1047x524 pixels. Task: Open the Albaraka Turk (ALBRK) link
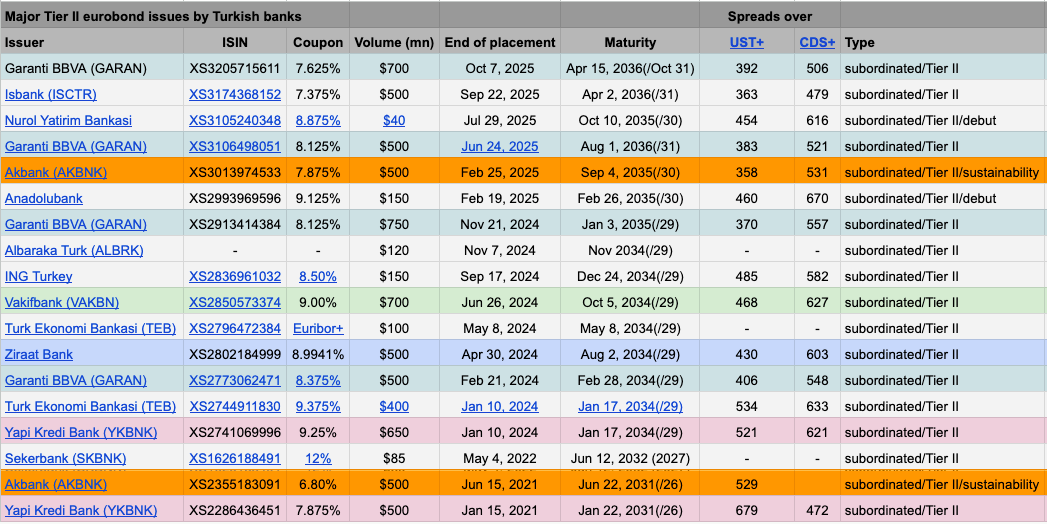coord(74,250)
